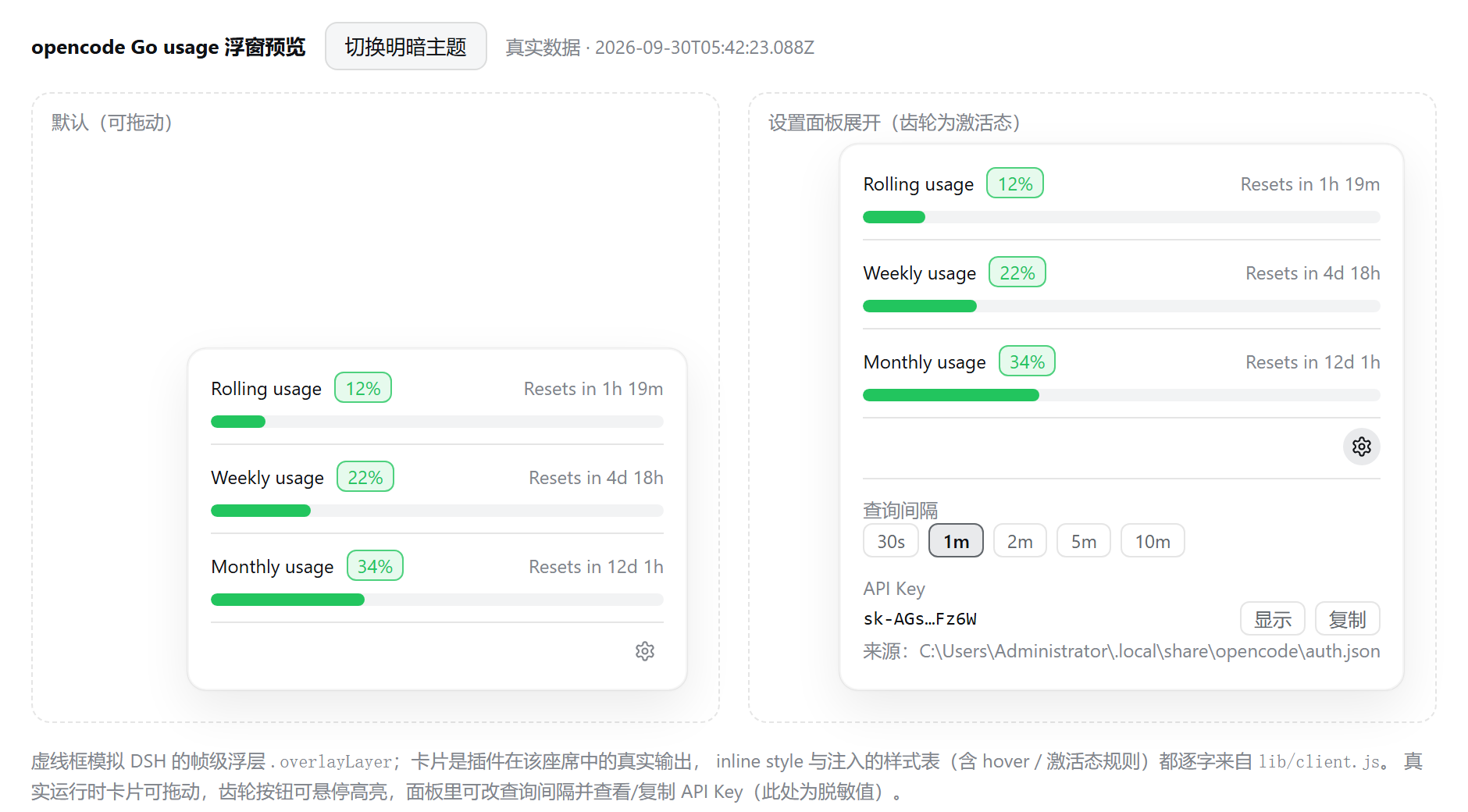Click active gear icon in settings panel card
This screenshot has width=1468, height=812.
pyautogui.click(x=1362, y=447)
